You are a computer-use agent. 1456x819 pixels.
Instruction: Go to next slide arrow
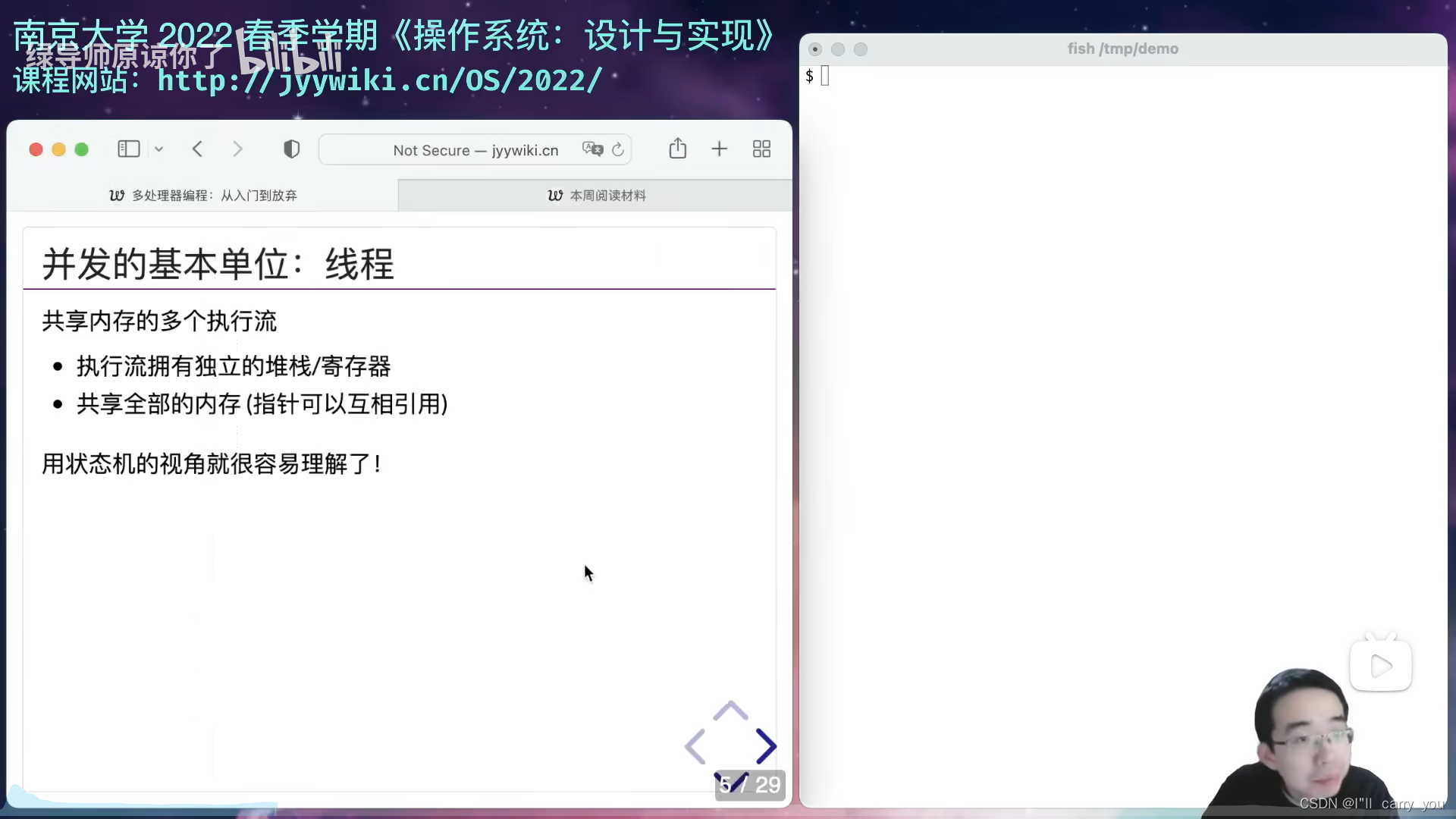(x=766, y=746)
